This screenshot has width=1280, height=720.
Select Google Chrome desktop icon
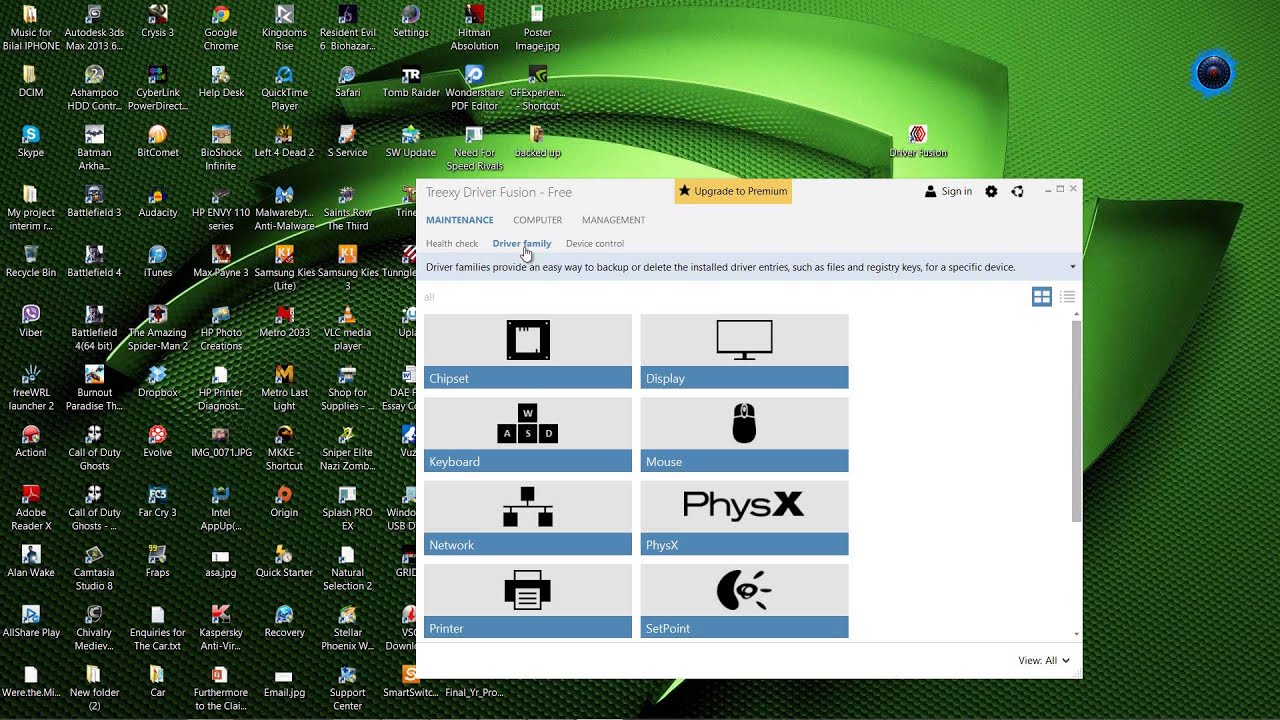pos(221,28)
